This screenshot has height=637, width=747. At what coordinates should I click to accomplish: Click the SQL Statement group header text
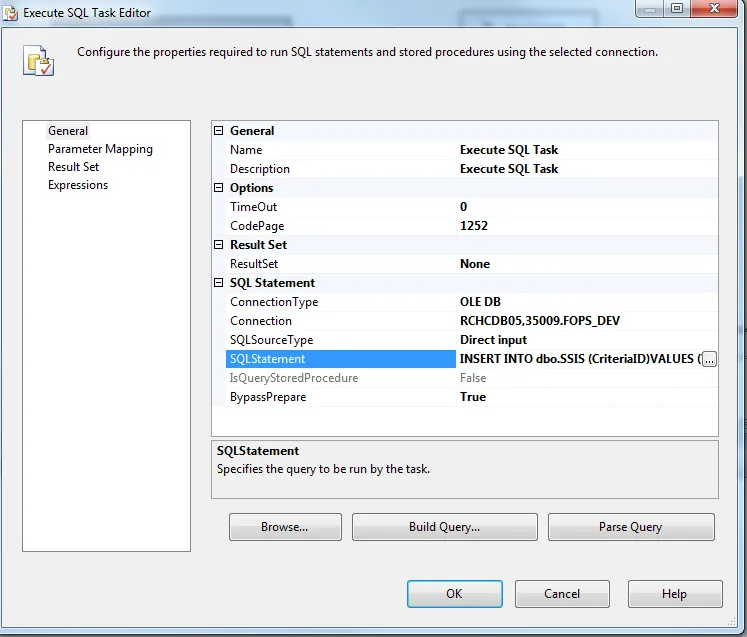(272, 283)
